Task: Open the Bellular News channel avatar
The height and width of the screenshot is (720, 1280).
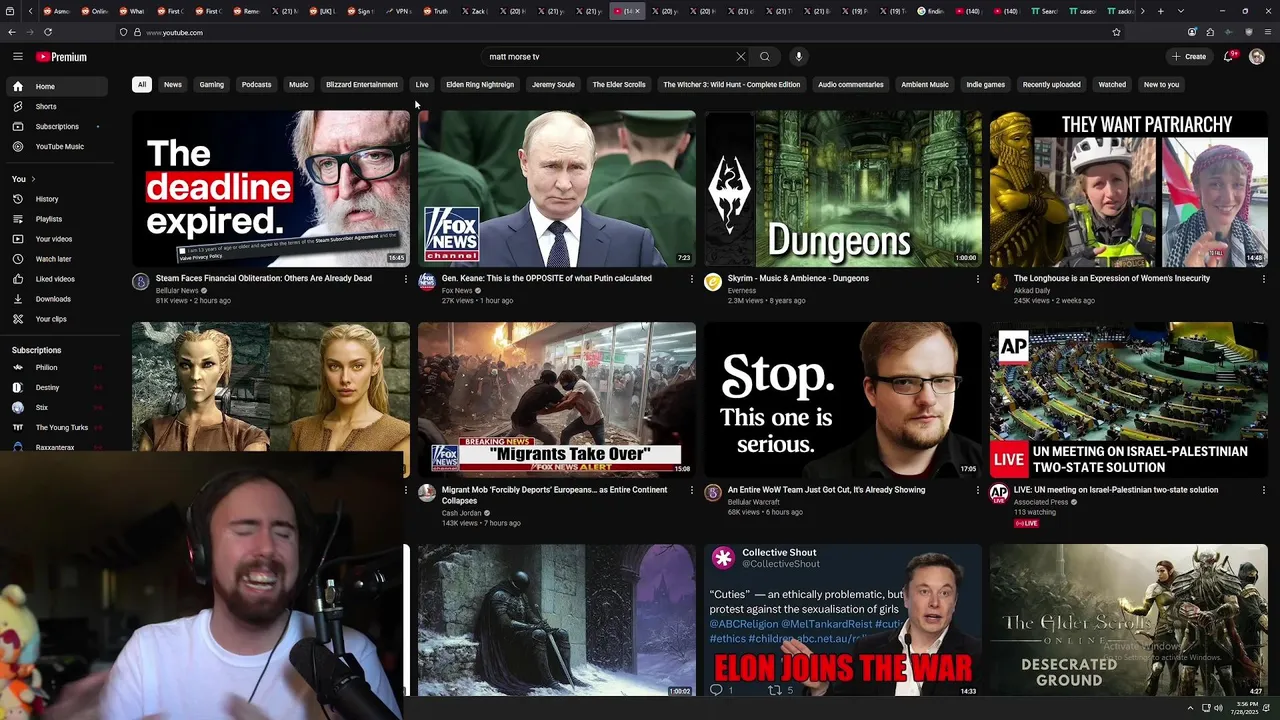Action: tap(141, 282)
